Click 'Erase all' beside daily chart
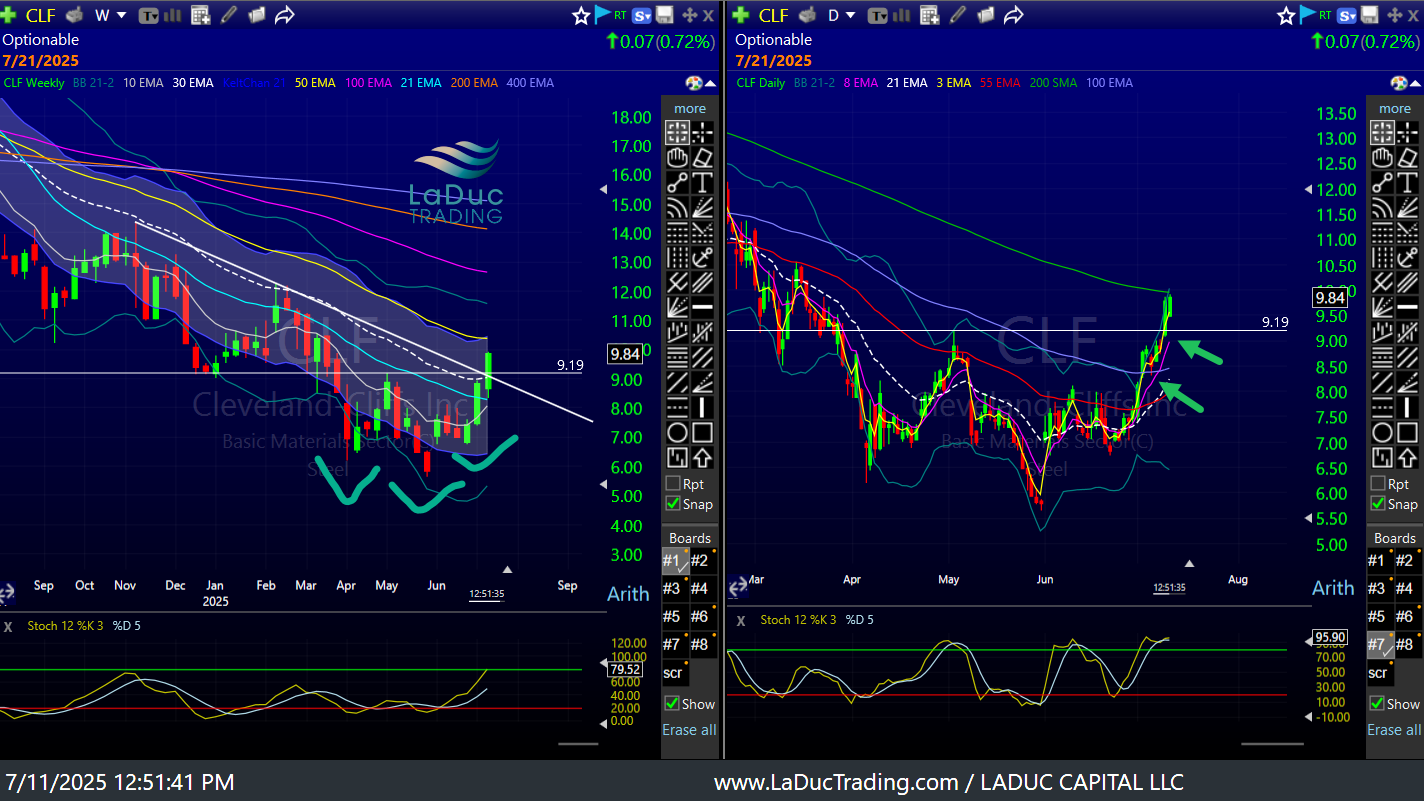 (x=1394, y=729)
